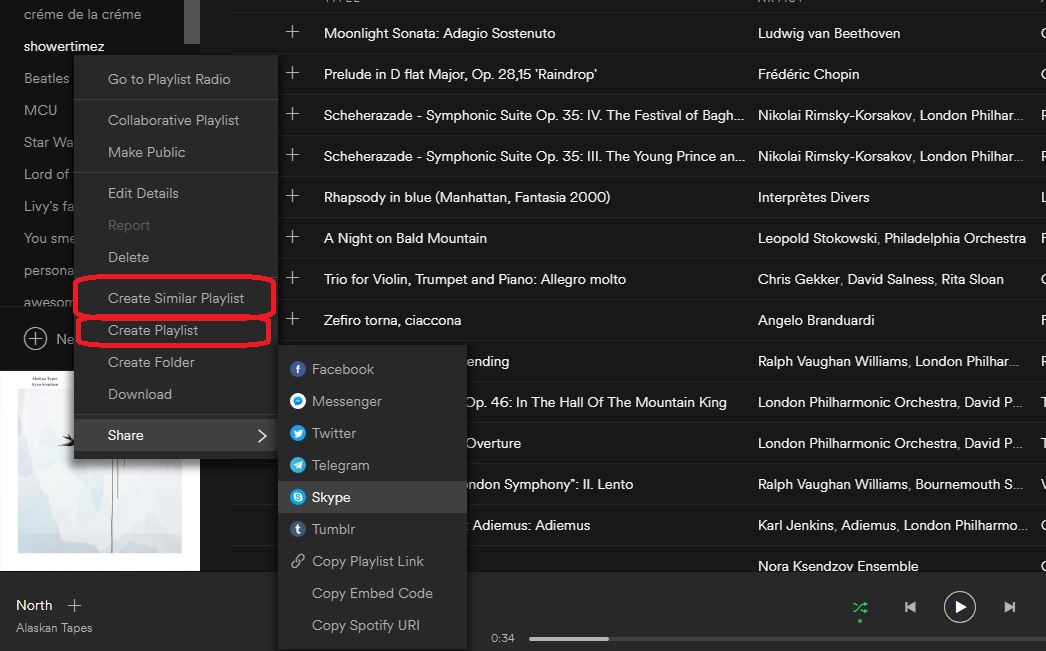
Task: Save North track with plus icon
Action: click(74, 605)
